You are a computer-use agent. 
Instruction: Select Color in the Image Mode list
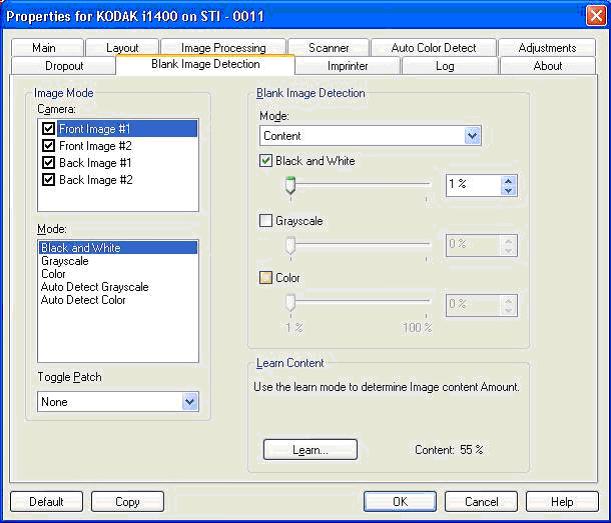point(118,274)
